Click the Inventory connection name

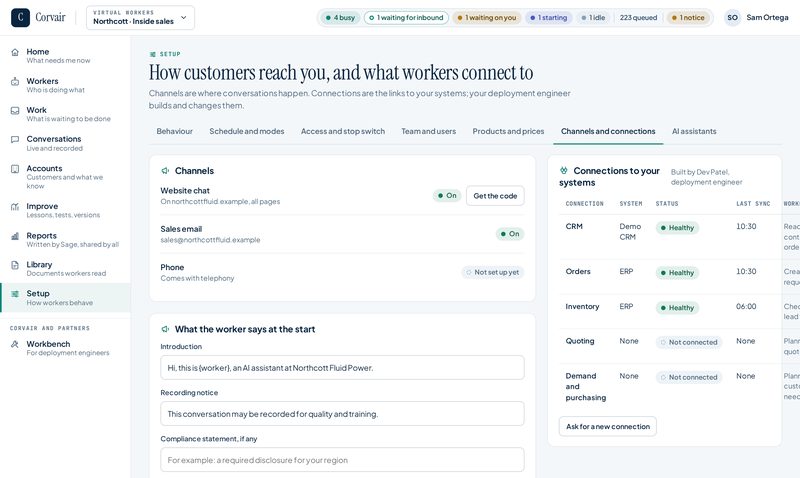coord(582,306)
